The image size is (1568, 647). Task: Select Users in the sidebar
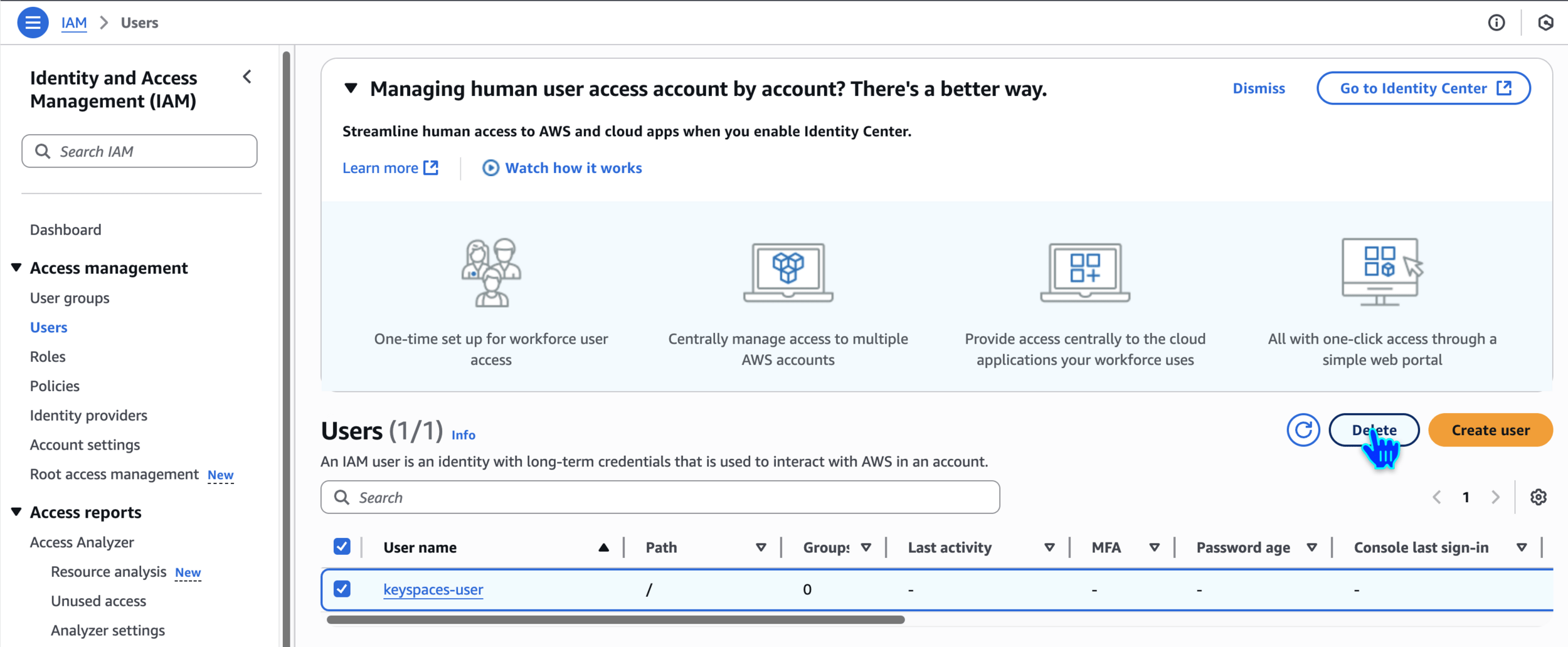[x=49, y=327]
